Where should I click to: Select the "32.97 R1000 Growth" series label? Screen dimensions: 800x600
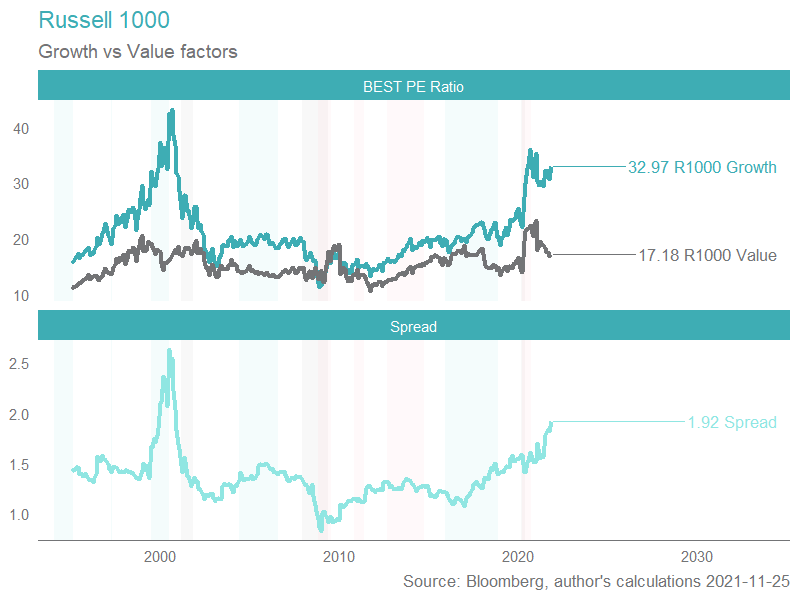tap(702, 167)
